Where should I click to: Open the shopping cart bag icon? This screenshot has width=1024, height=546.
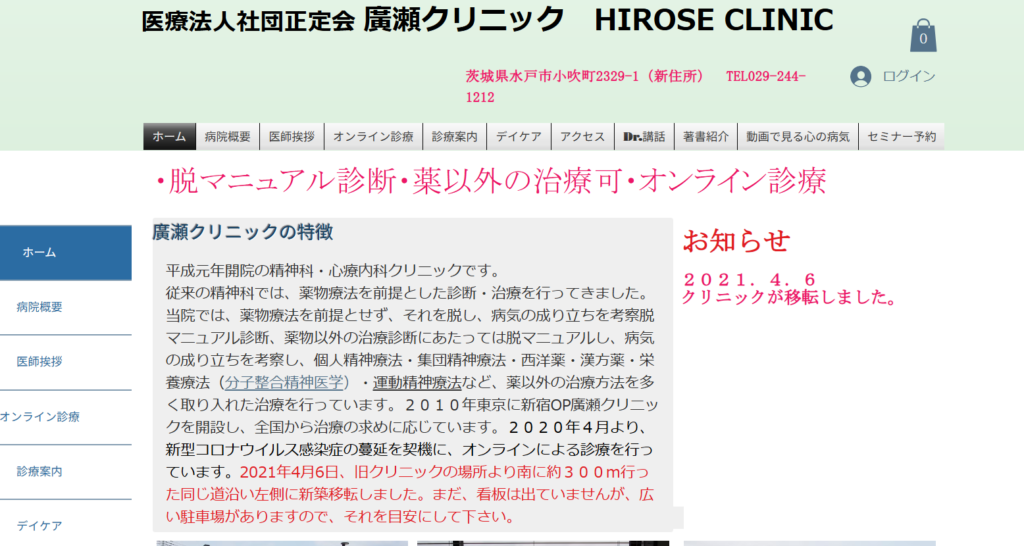pos(923,37)
